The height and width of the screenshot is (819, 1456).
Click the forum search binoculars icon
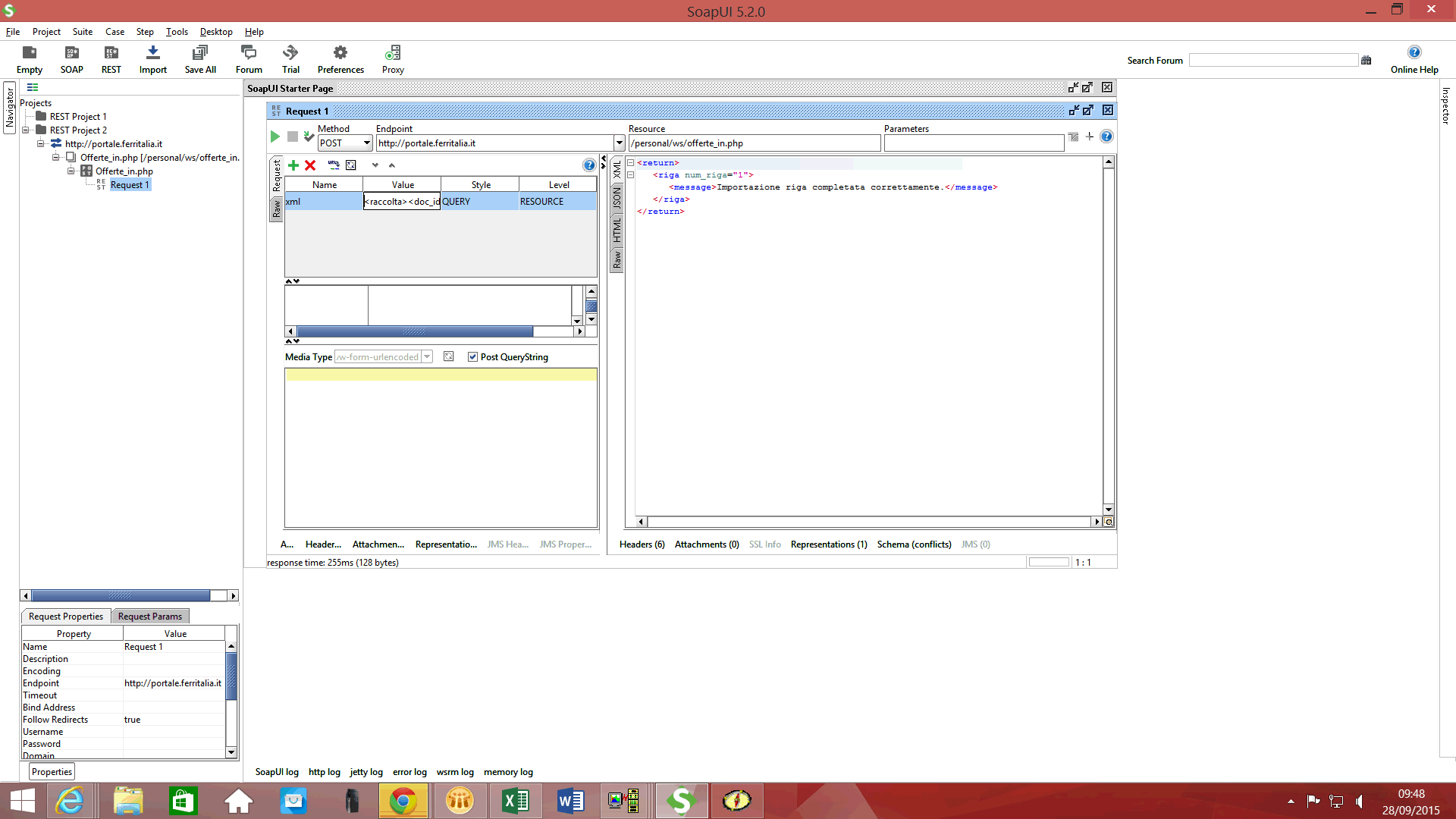(x=1367, y=60)
